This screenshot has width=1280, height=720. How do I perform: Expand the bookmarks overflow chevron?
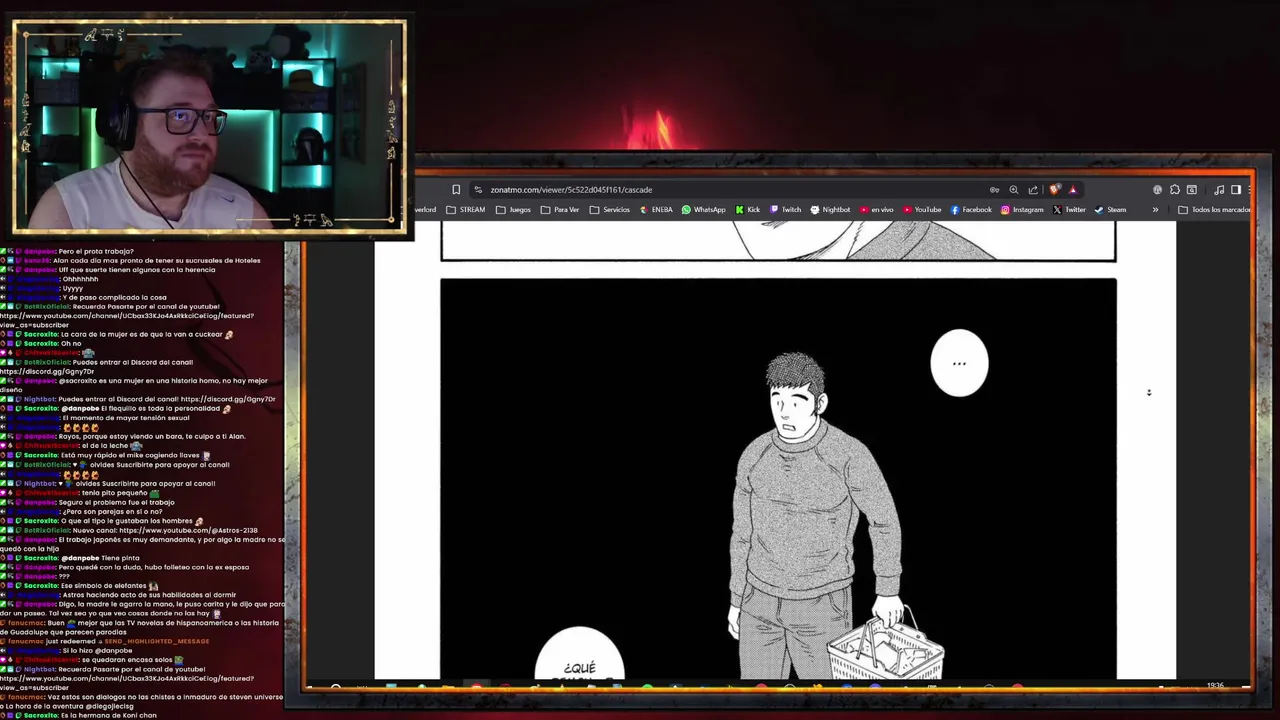[x=1155, y=210]
